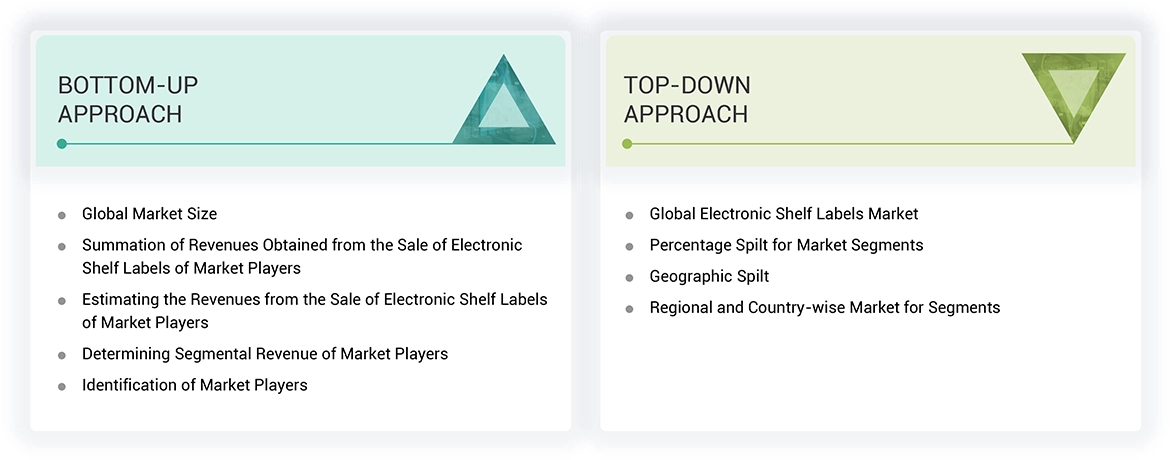The width and height of the screenshot is (1170, 460).
Task: Click the Geographic Spilt text
Action: (709, 276)
